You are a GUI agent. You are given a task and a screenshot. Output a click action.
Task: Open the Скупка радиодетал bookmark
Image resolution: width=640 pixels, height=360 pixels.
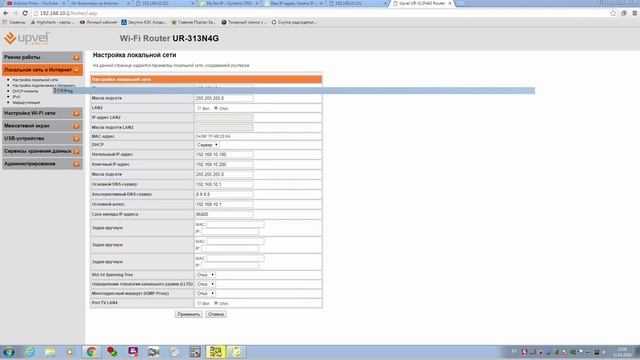(294, 22)
